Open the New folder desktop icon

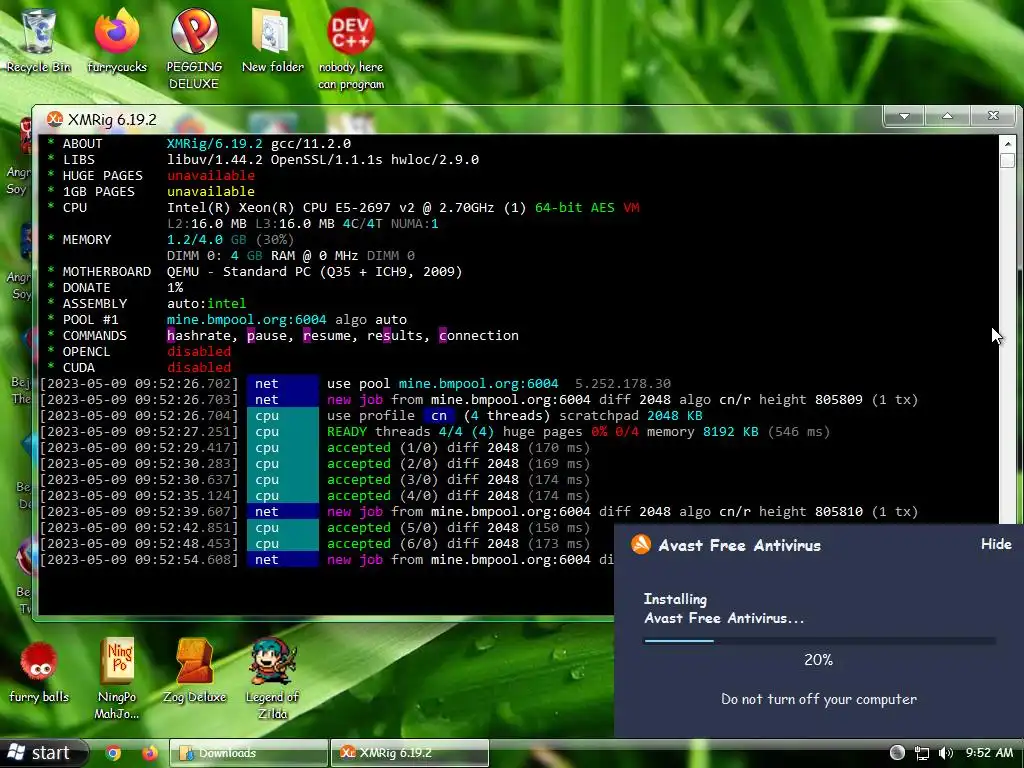272,39
